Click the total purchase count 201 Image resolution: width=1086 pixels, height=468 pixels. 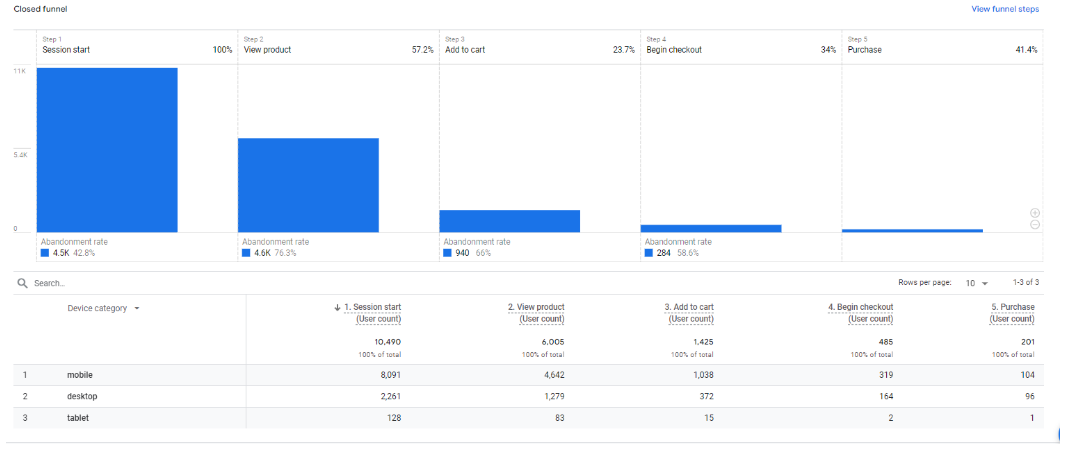tap(1028, 342)
